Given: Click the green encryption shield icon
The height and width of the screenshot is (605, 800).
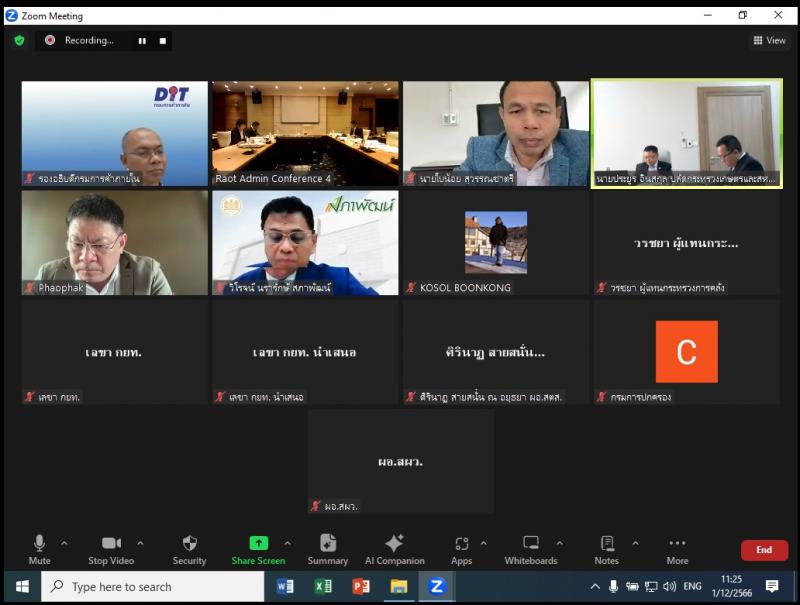Looking at the screenshot, I should click(x=19, y=41).
